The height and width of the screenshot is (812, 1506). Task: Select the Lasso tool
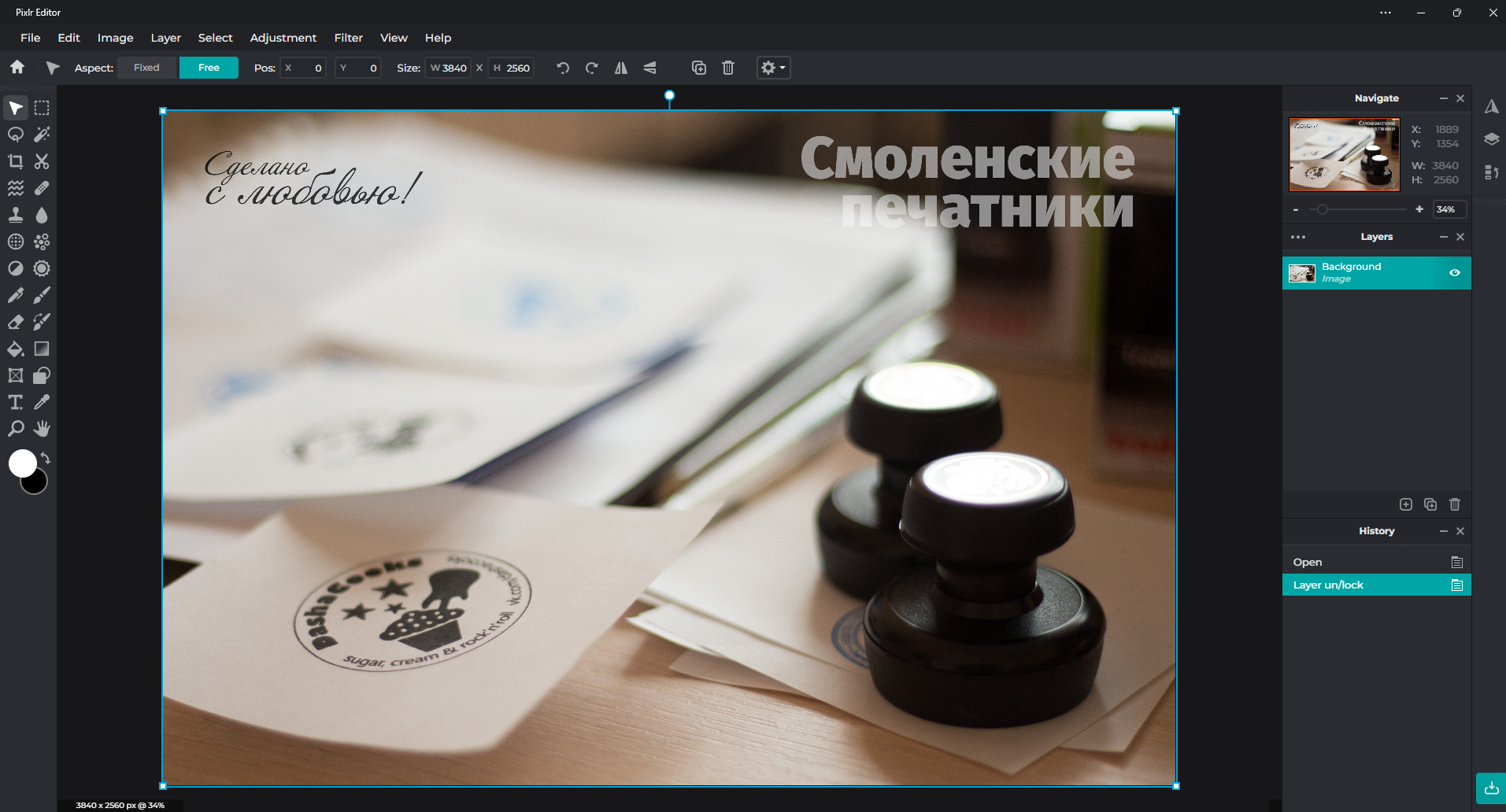pos(16,135)
